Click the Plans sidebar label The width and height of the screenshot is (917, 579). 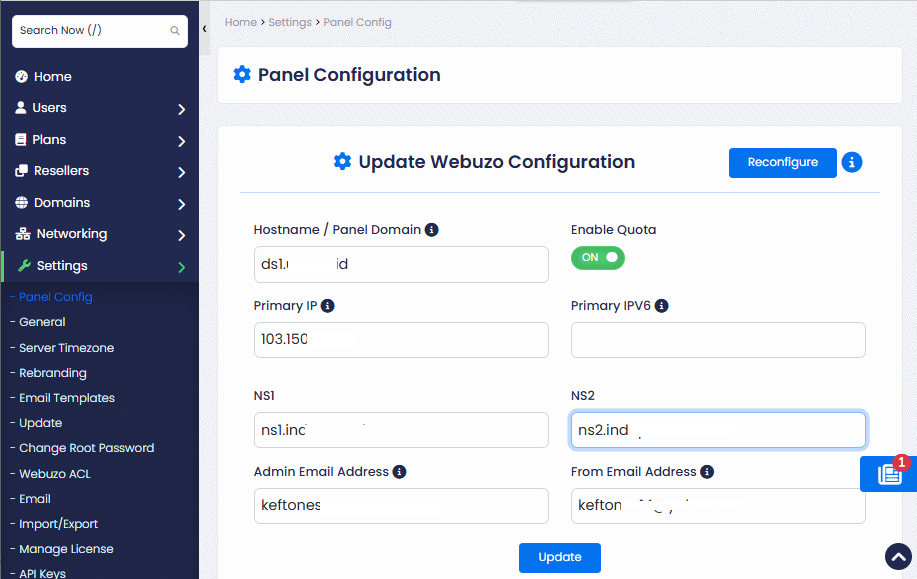tap(49, 140)
